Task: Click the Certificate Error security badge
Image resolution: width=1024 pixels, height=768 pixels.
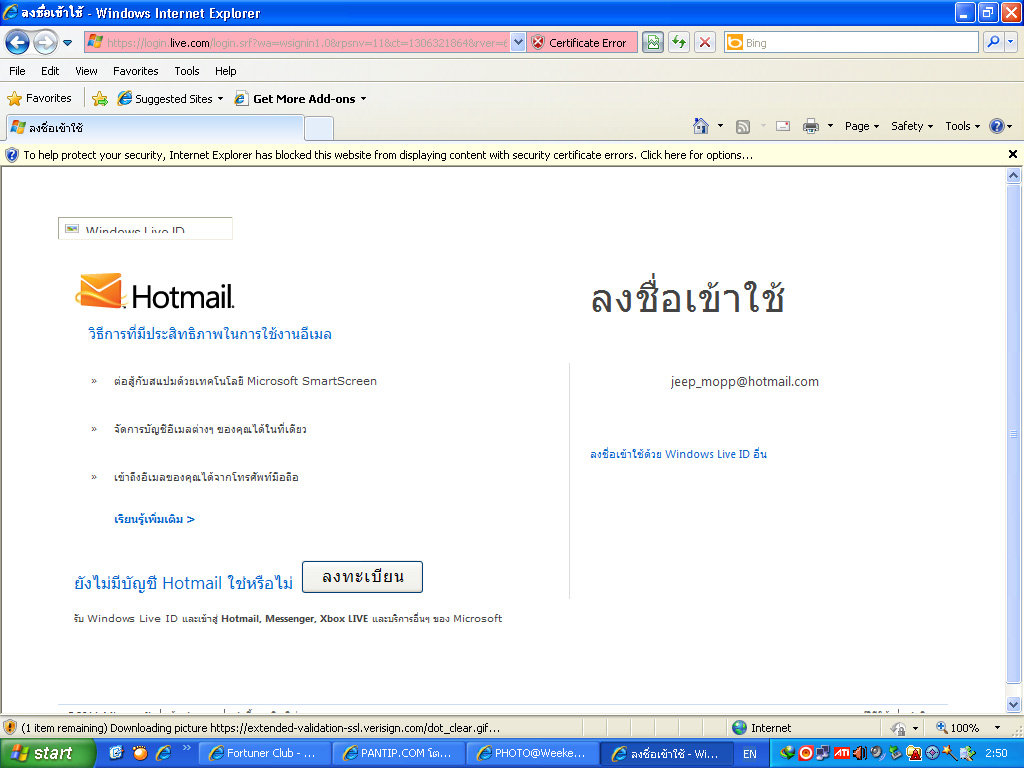Action: click(579, 43)
